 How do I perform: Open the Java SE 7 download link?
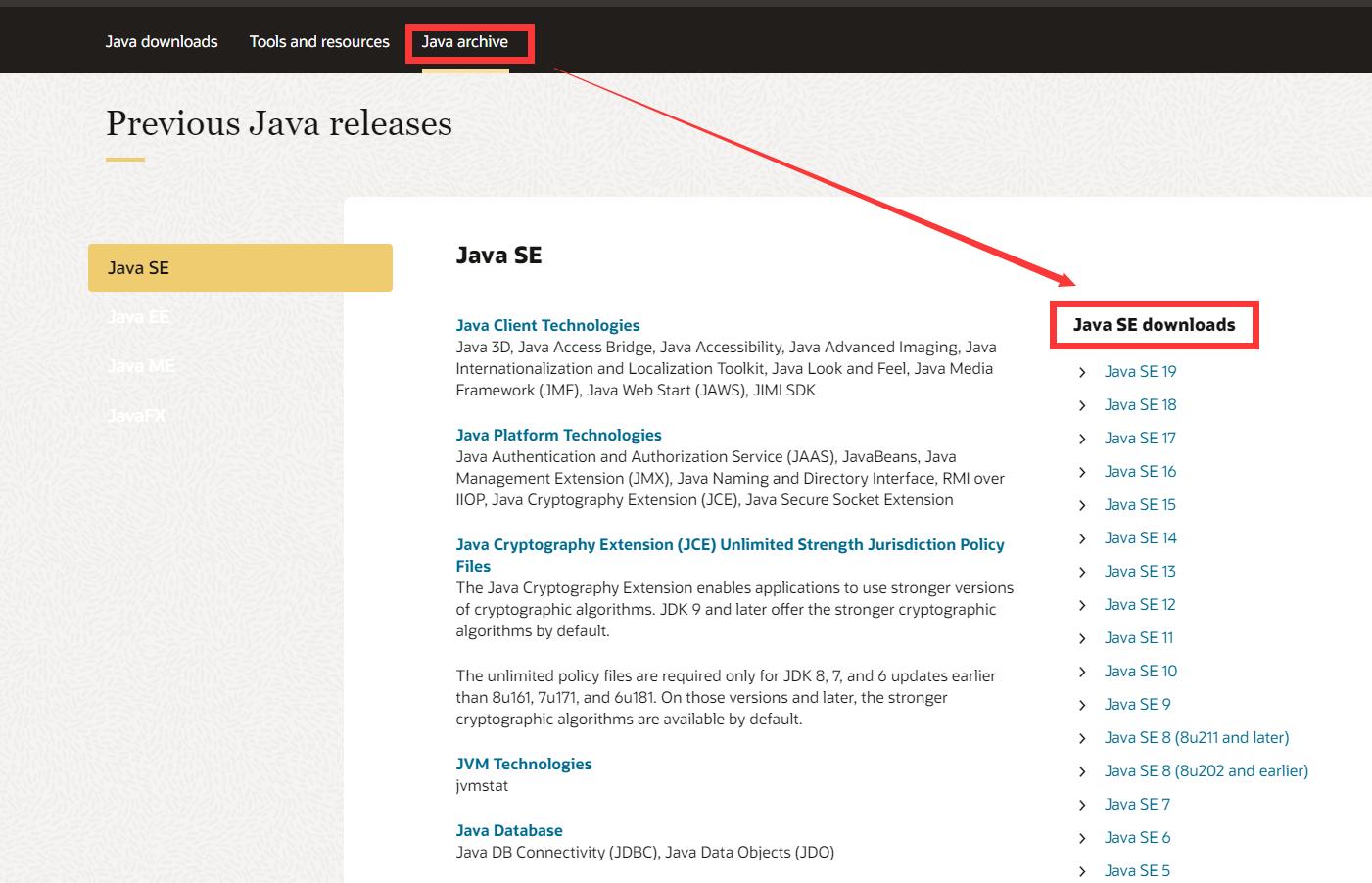tap(1137, 804)
